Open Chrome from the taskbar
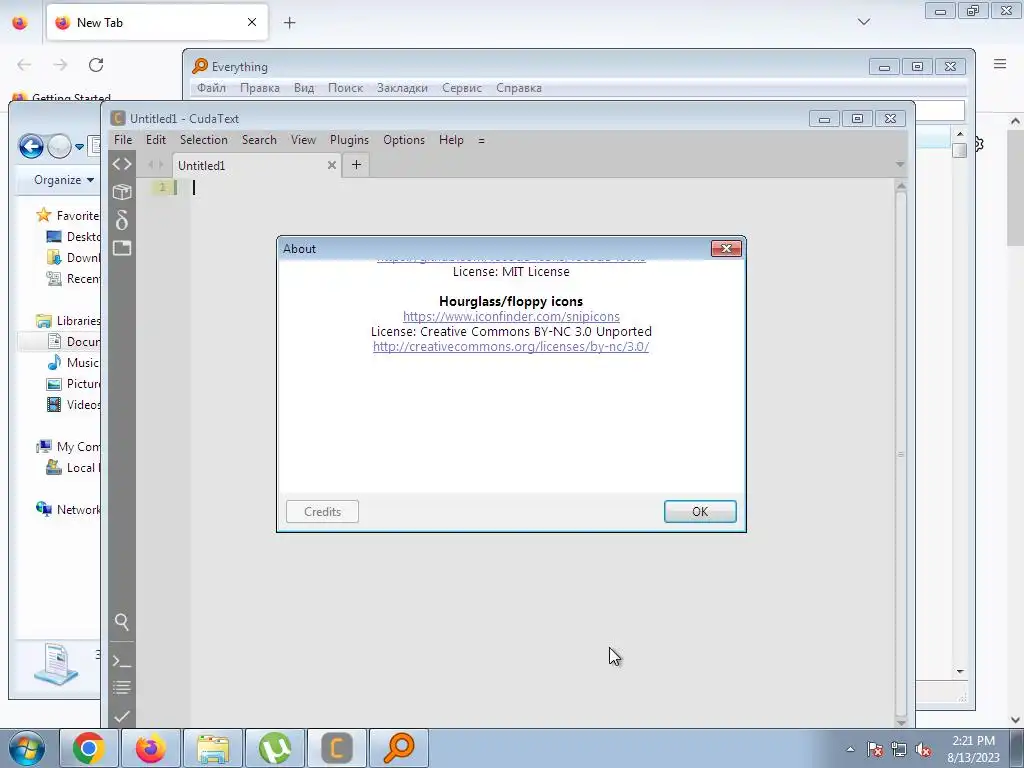 [x=89, y=748]
